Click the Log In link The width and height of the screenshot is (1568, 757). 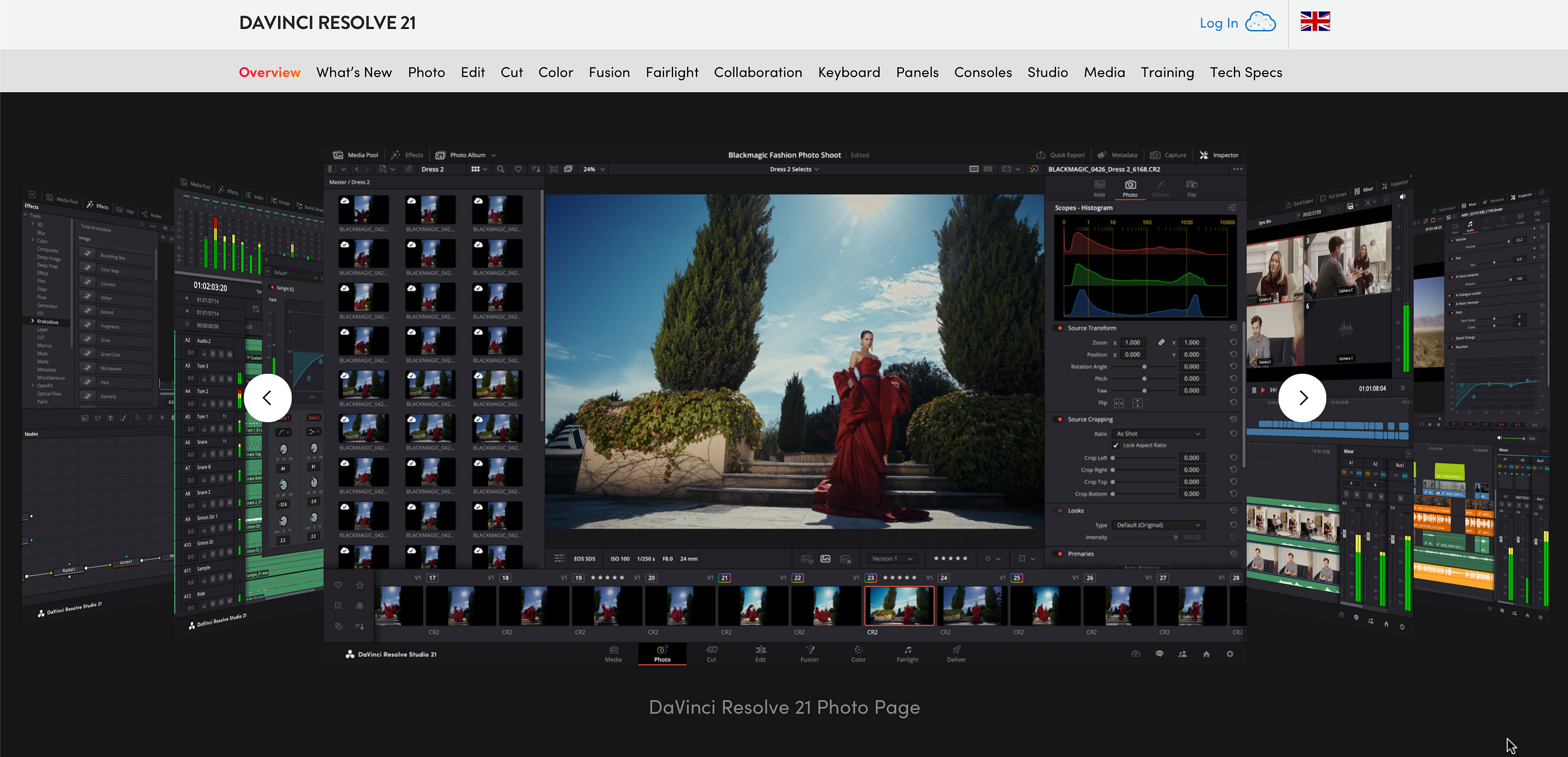pyautogui.click(x=1219, y=23)
